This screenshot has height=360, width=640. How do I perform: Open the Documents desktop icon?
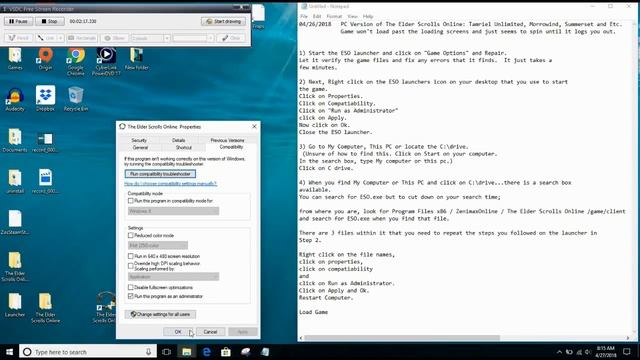tap(15, 140)
